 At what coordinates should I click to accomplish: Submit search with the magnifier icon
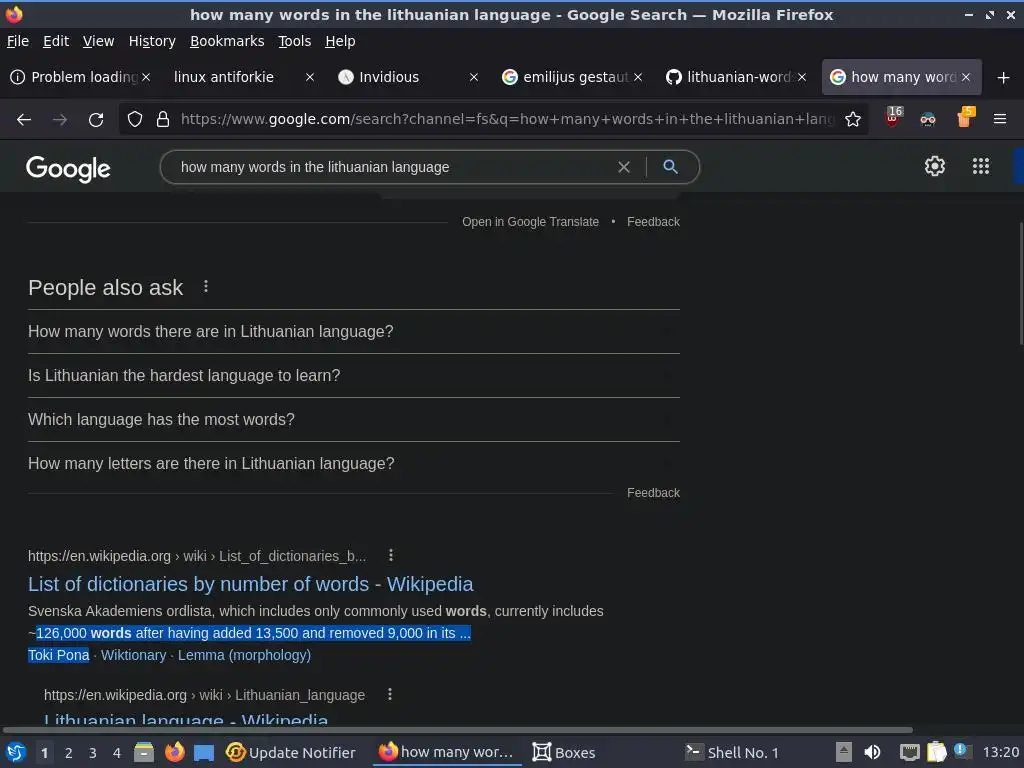point(670,167)
